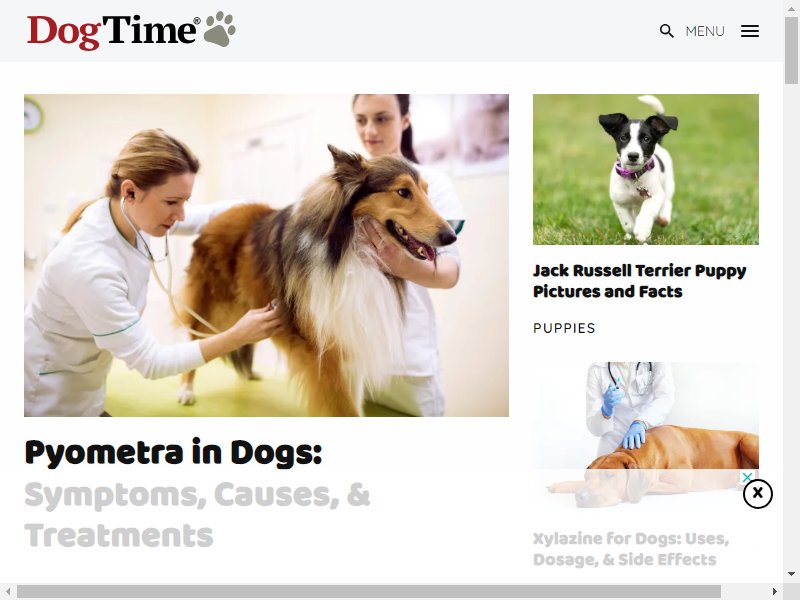Click the horizontal scrollbar thumb
Screen dimensions: 800x600
pos(368,592)
